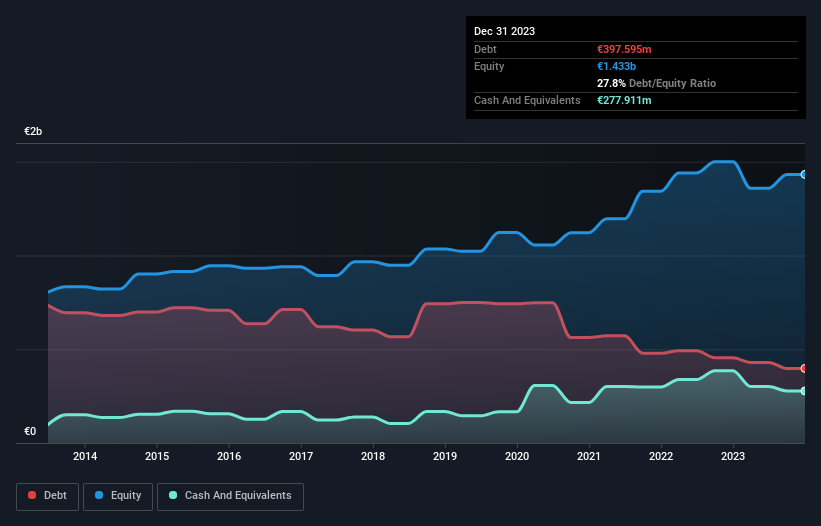This screenshot has width=821, height=526.
Task: Click the €397.595m debt value
Action: click(x=624, y=49)
